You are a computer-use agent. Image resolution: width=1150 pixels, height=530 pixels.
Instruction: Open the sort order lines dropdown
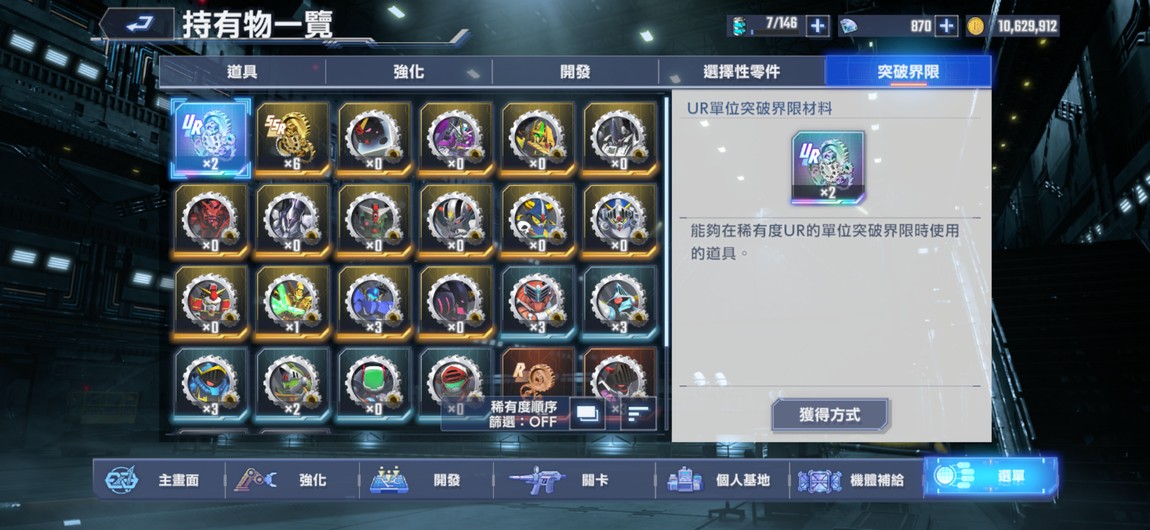(638, 414)
